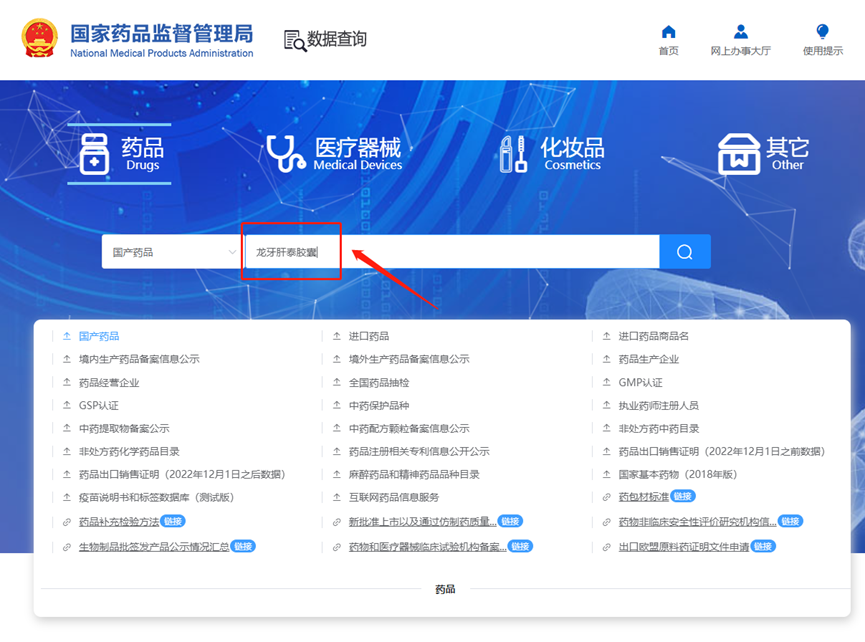Viewport: 865px width, 642px height.
Task: Open 执业药师注册人员 entry
Action: point(659,406)
